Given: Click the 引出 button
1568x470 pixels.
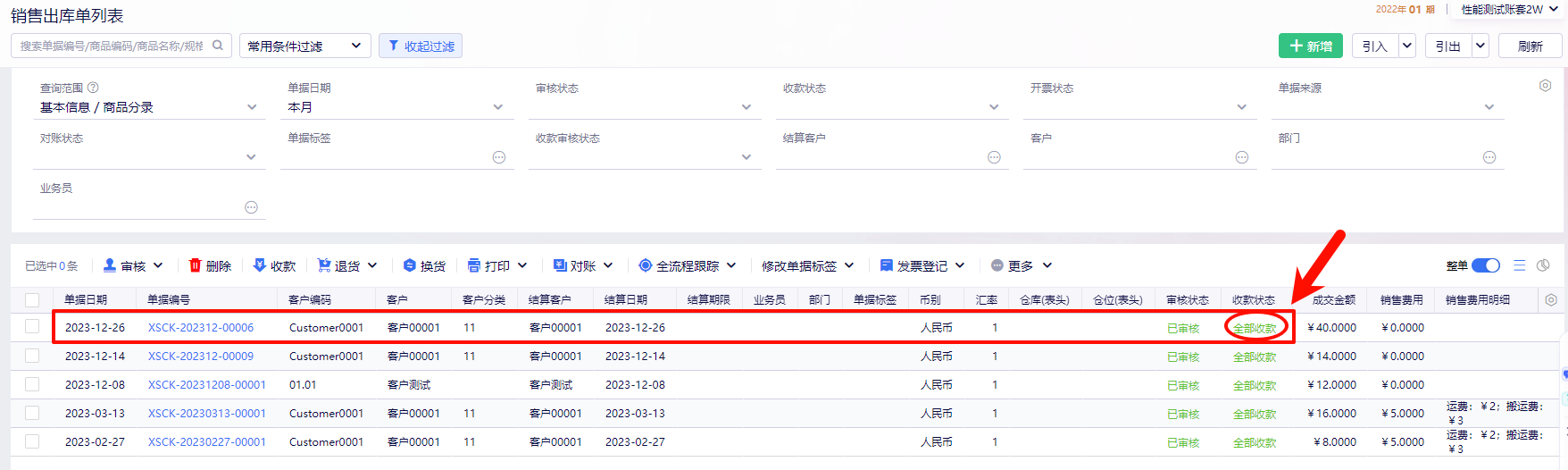Looking at the screenshot, I should pyautogui.click(x=1448, y=46).
